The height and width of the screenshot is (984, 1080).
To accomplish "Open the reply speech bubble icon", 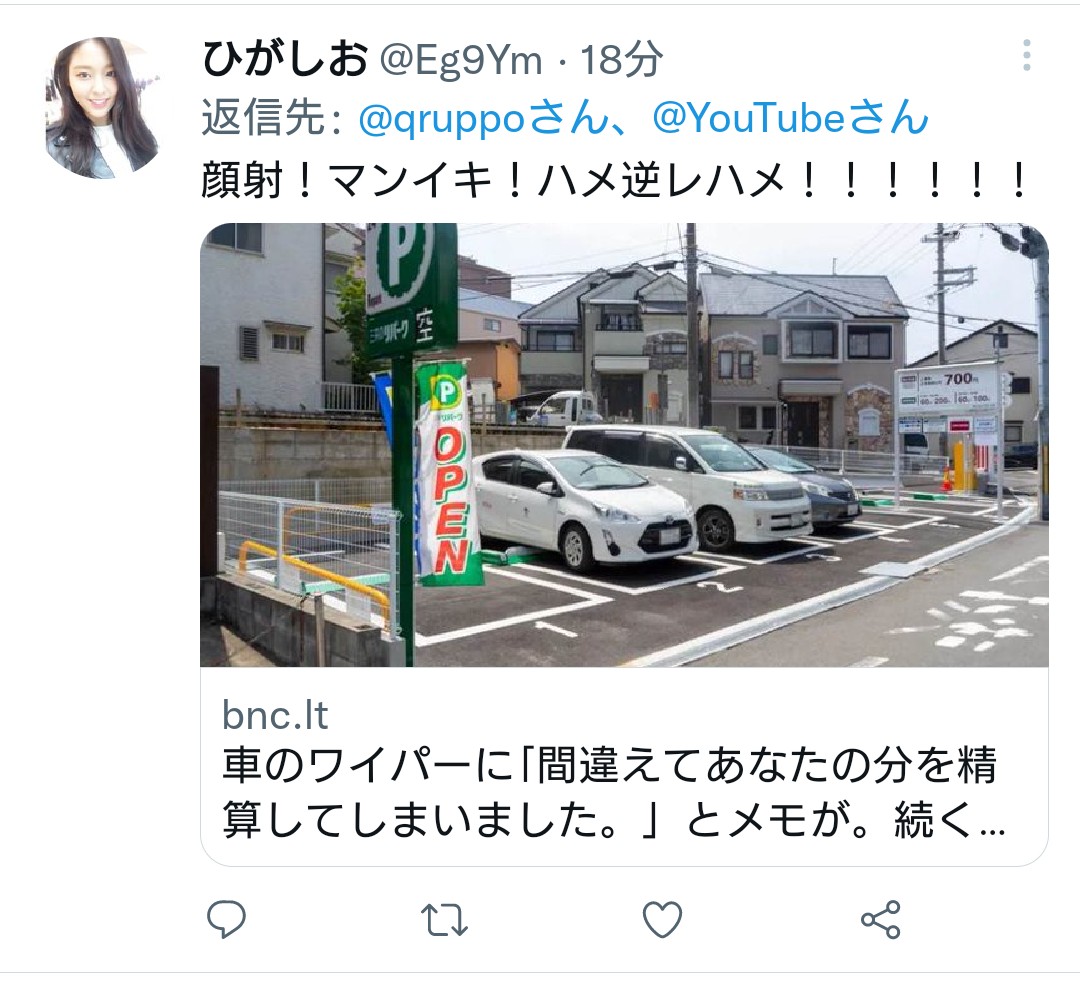I will click(x=227, y=919).
